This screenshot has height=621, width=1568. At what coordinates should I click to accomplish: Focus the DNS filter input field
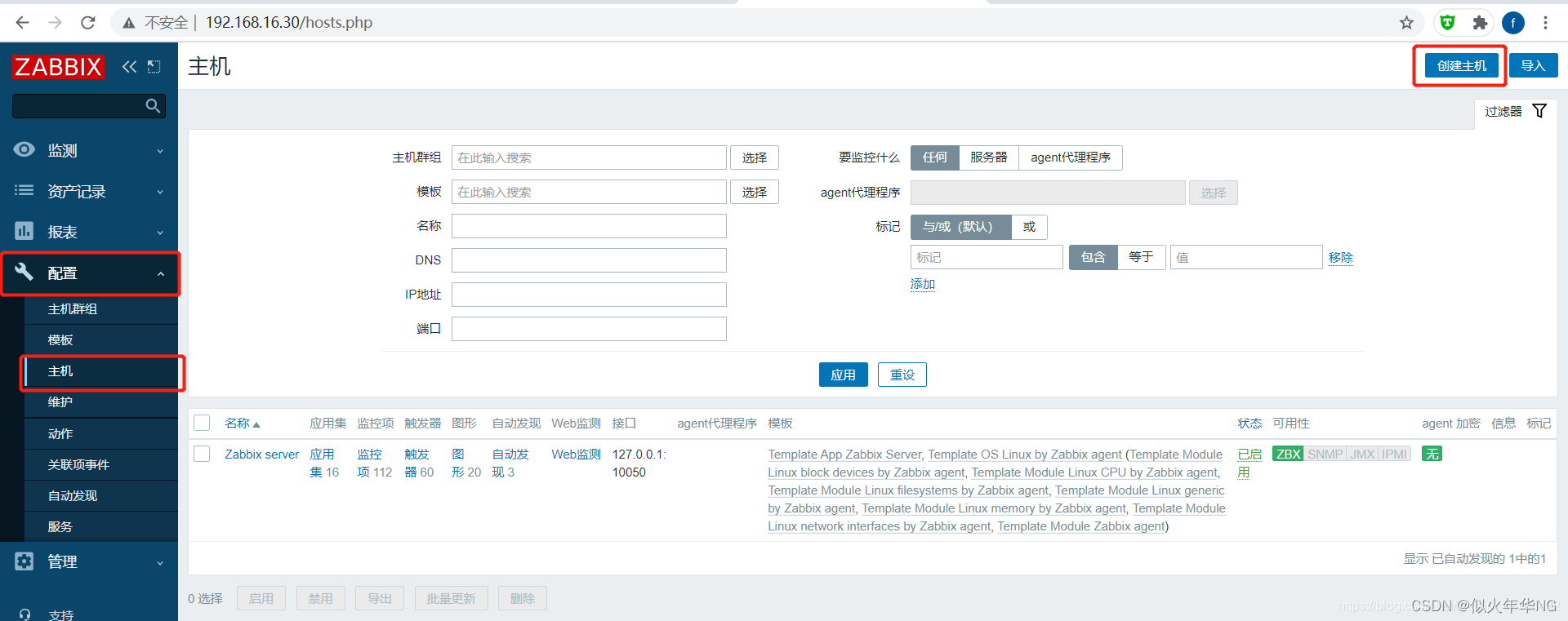(x=589, y=260)
